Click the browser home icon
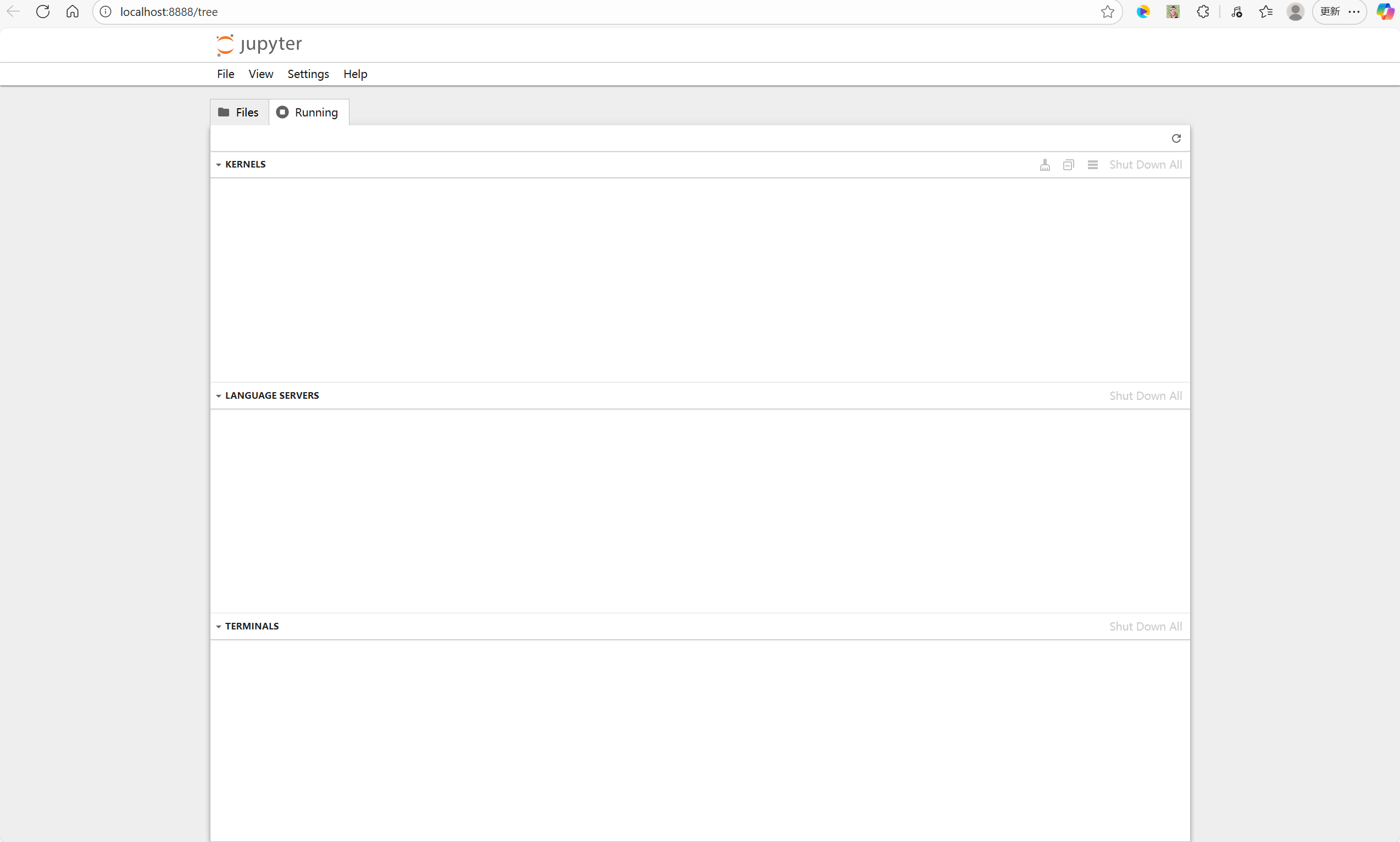1400x842 pixels. point(73,12)
